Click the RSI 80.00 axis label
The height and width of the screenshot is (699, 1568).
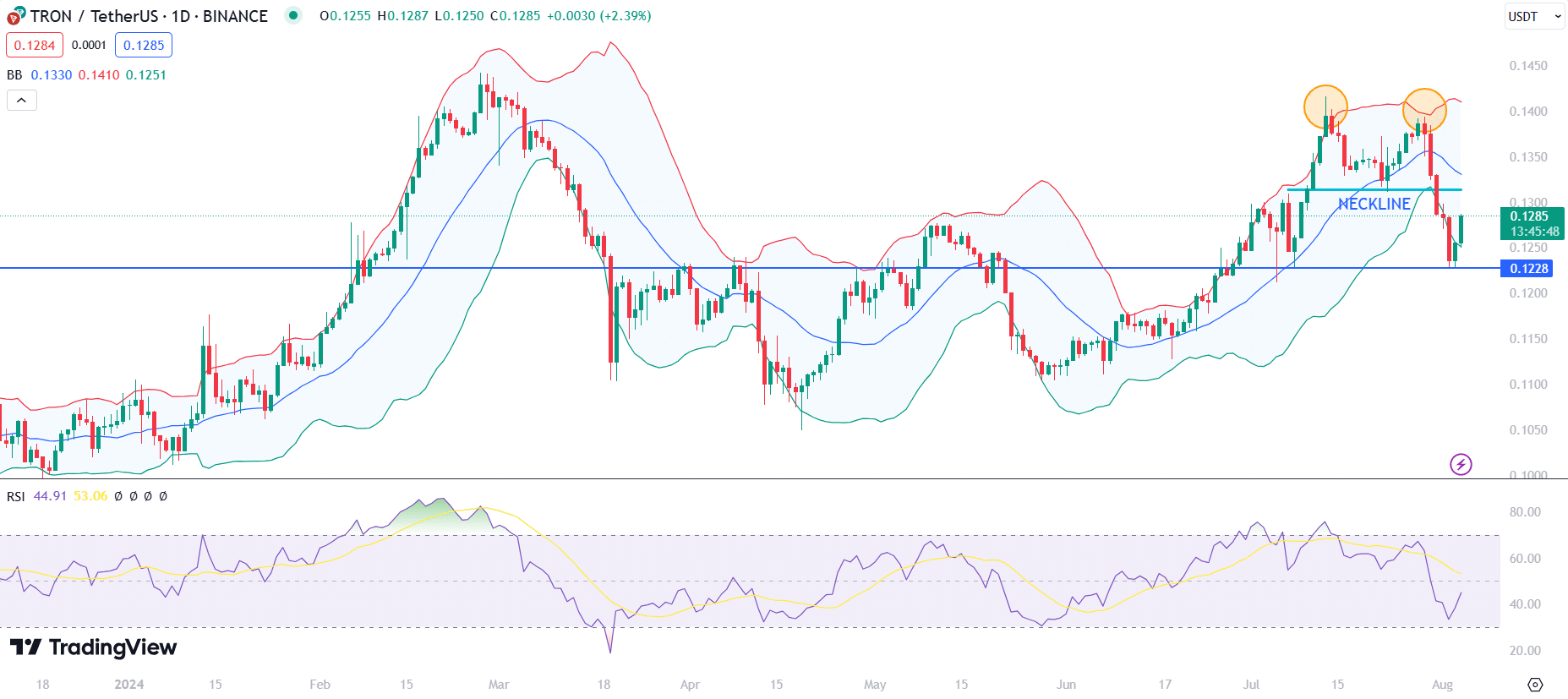click(1525, 512)
